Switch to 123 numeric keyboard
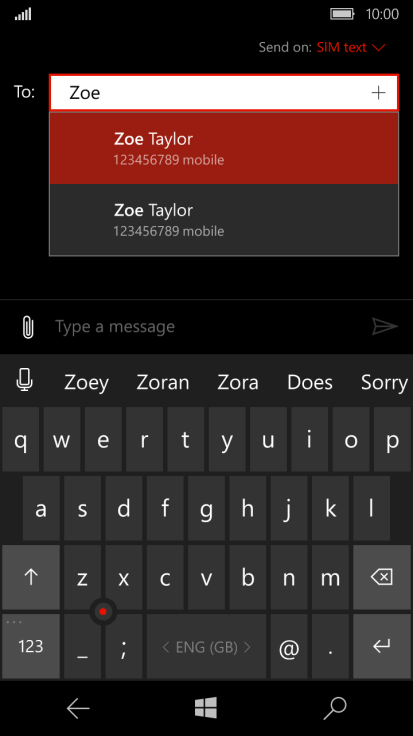The width and height of the screenshot is (413, 736). (31, 646)
